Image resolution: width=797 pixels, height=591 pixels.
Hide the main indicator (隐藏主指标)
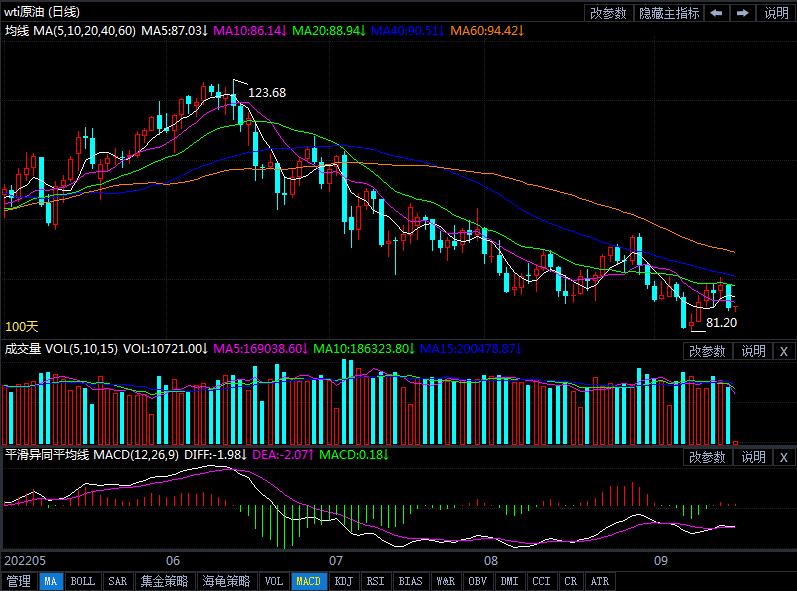(x=667, y=13)
